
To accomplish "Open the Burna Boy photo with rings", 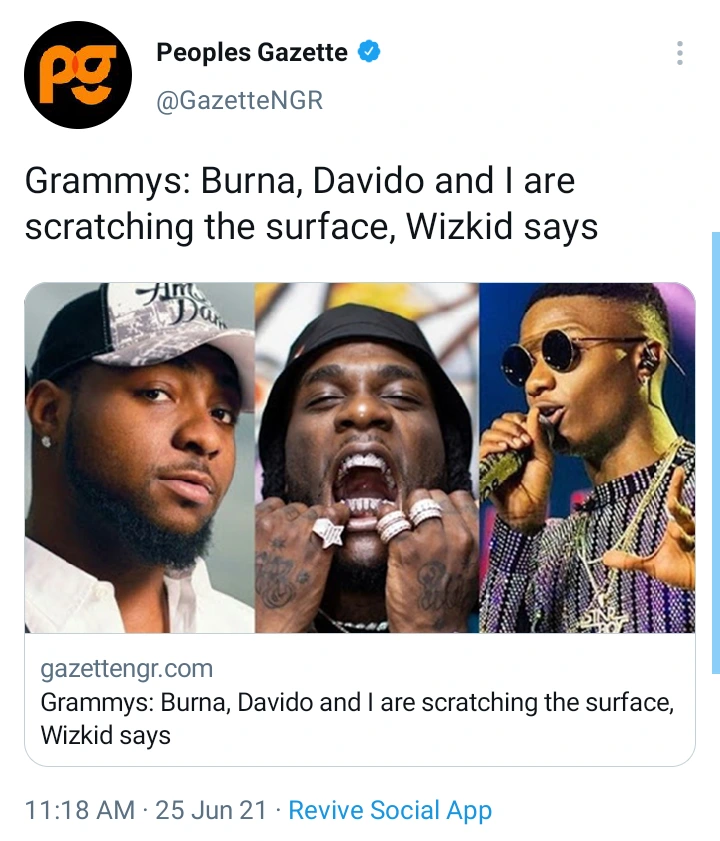I will click(x=367, y=458).
